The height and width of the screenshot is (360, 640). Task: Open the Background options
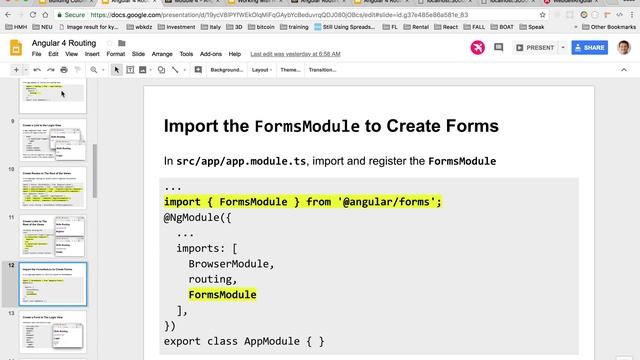[x=227, y=70]
